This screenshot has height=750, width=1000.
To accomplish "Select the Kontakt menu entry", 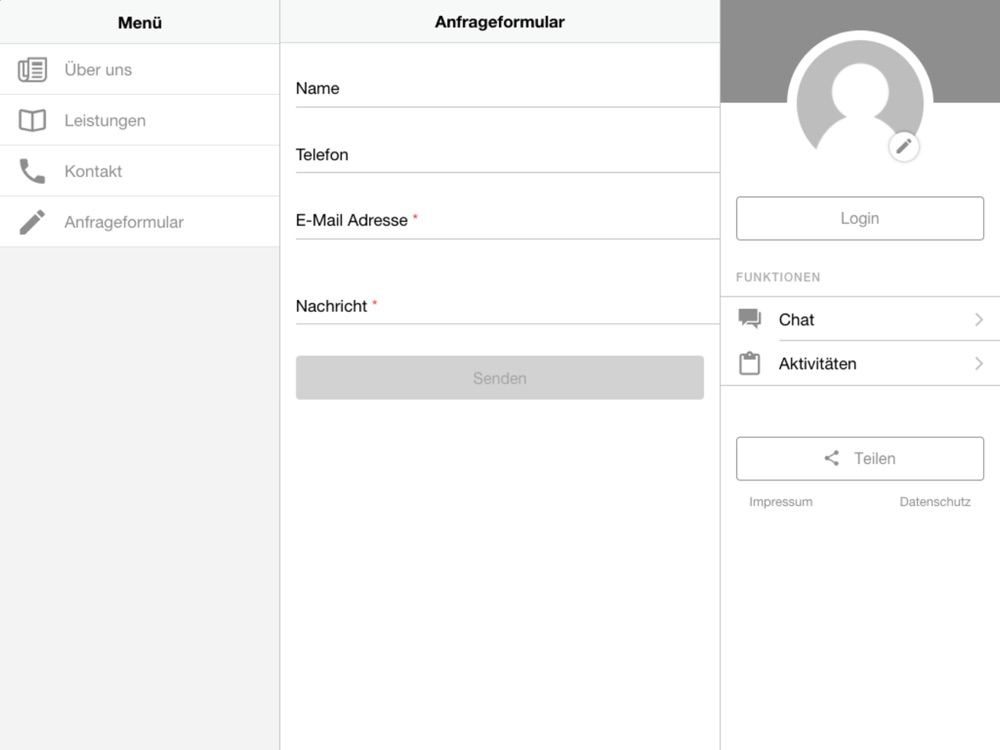I will pyautogui.click(x=140, y=171).
